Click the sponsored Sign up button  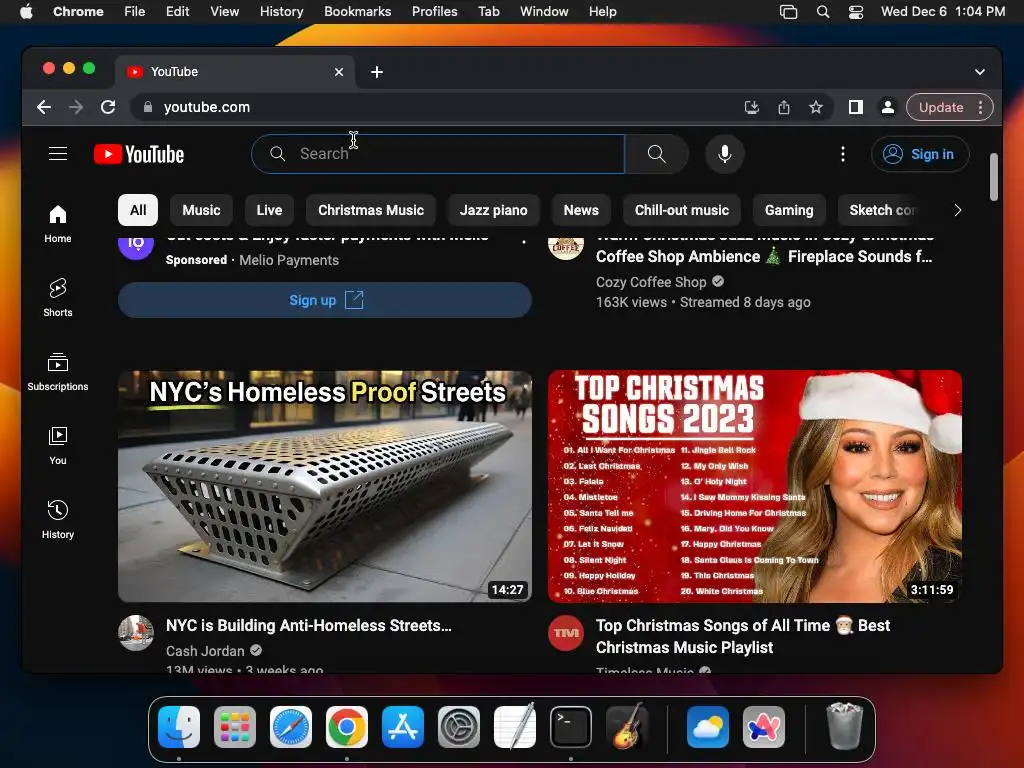click(x=325, y=300)
